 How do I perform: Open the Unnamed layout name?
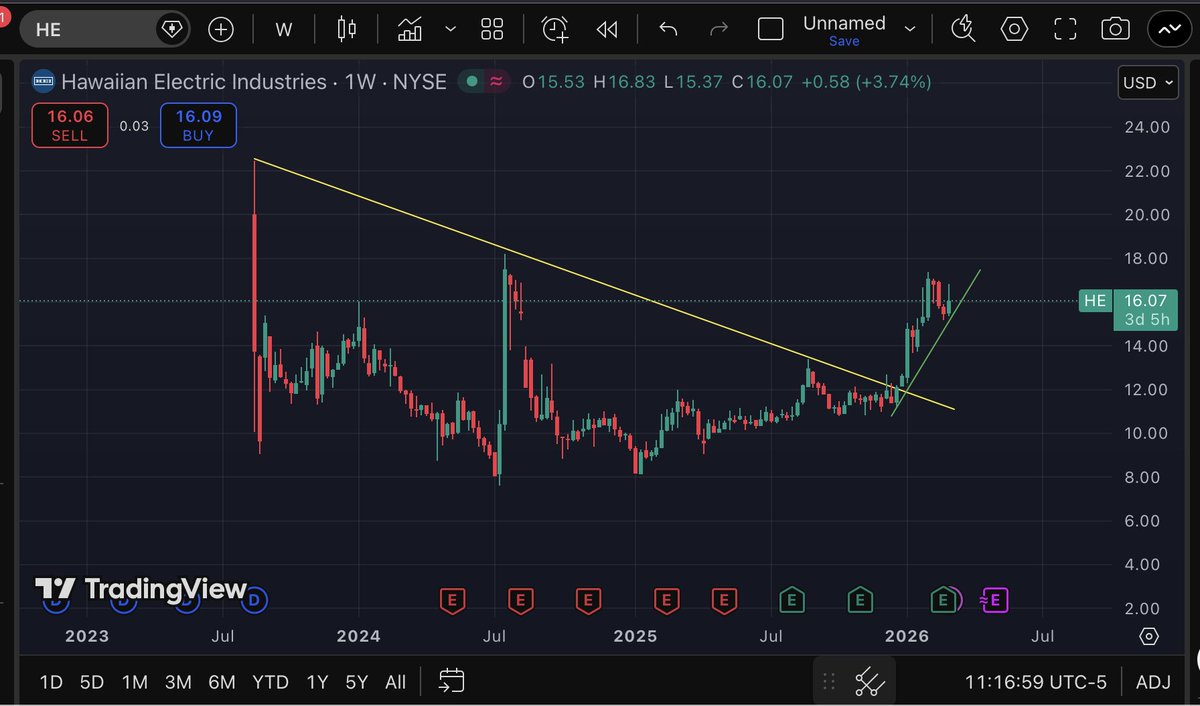pyautogui.click(x=844, y=23)
